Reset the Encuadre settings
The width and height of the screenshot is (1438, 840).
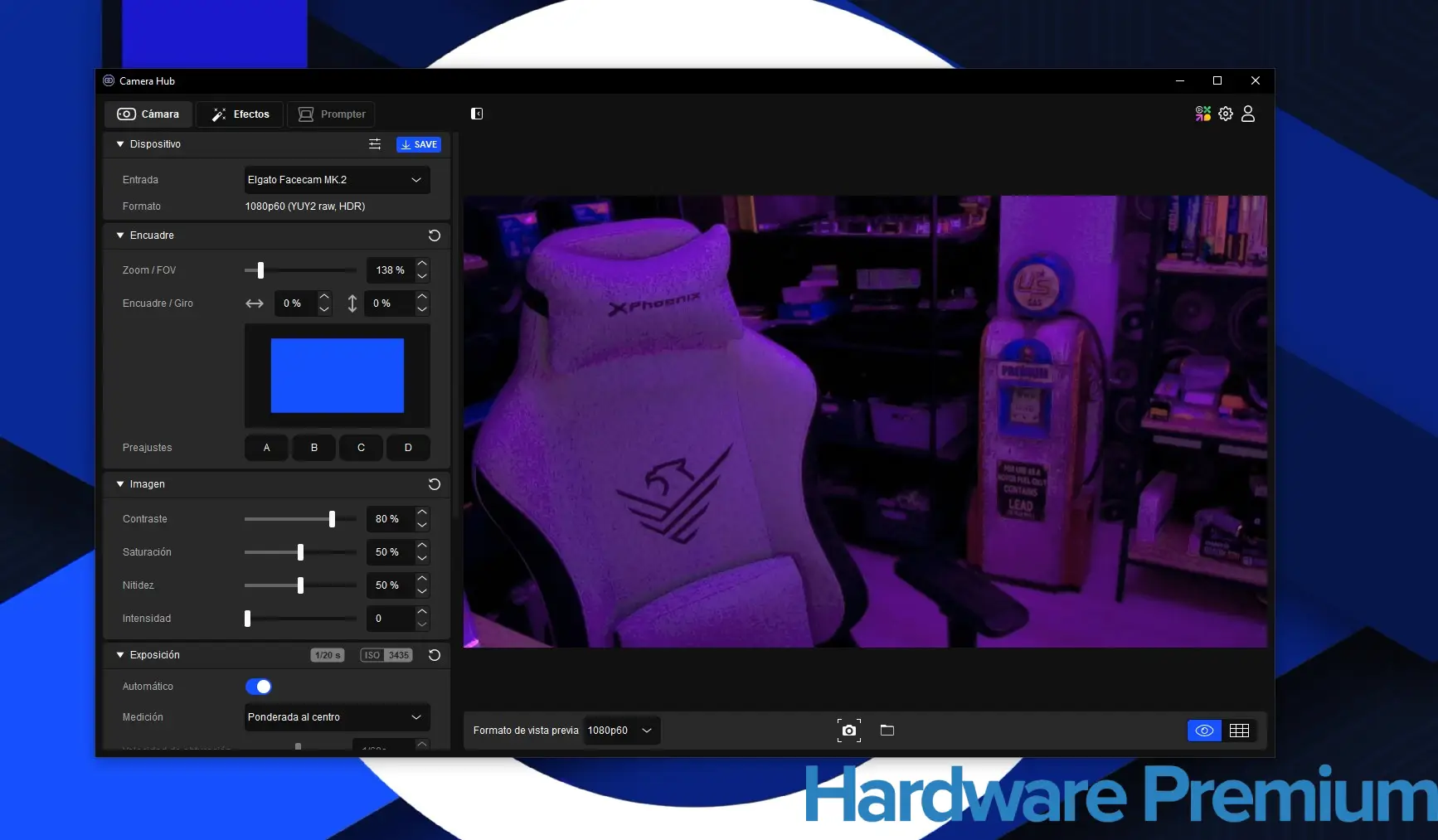[x=434, y=235]
